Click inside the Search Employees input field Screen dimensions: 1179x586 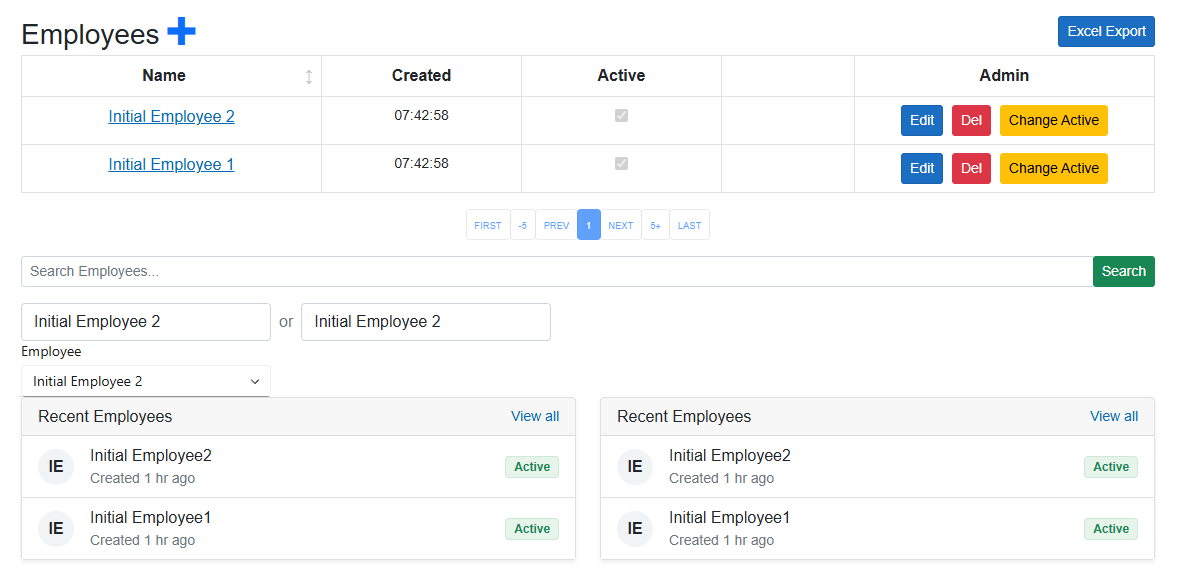click(400, 271)
